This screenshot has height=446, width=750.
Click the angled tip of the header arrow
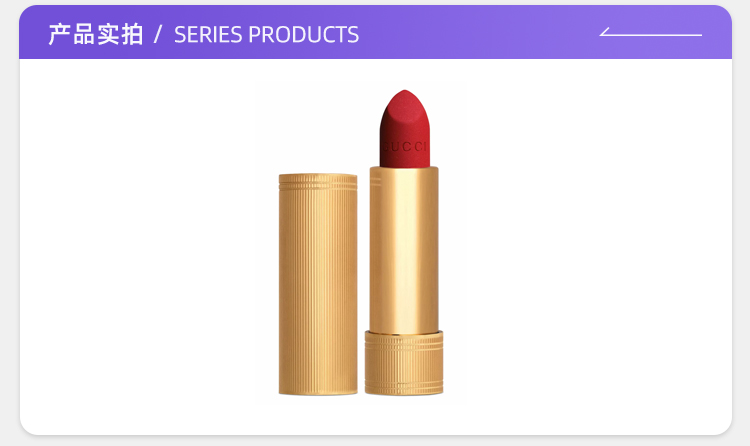click(605, 32)
